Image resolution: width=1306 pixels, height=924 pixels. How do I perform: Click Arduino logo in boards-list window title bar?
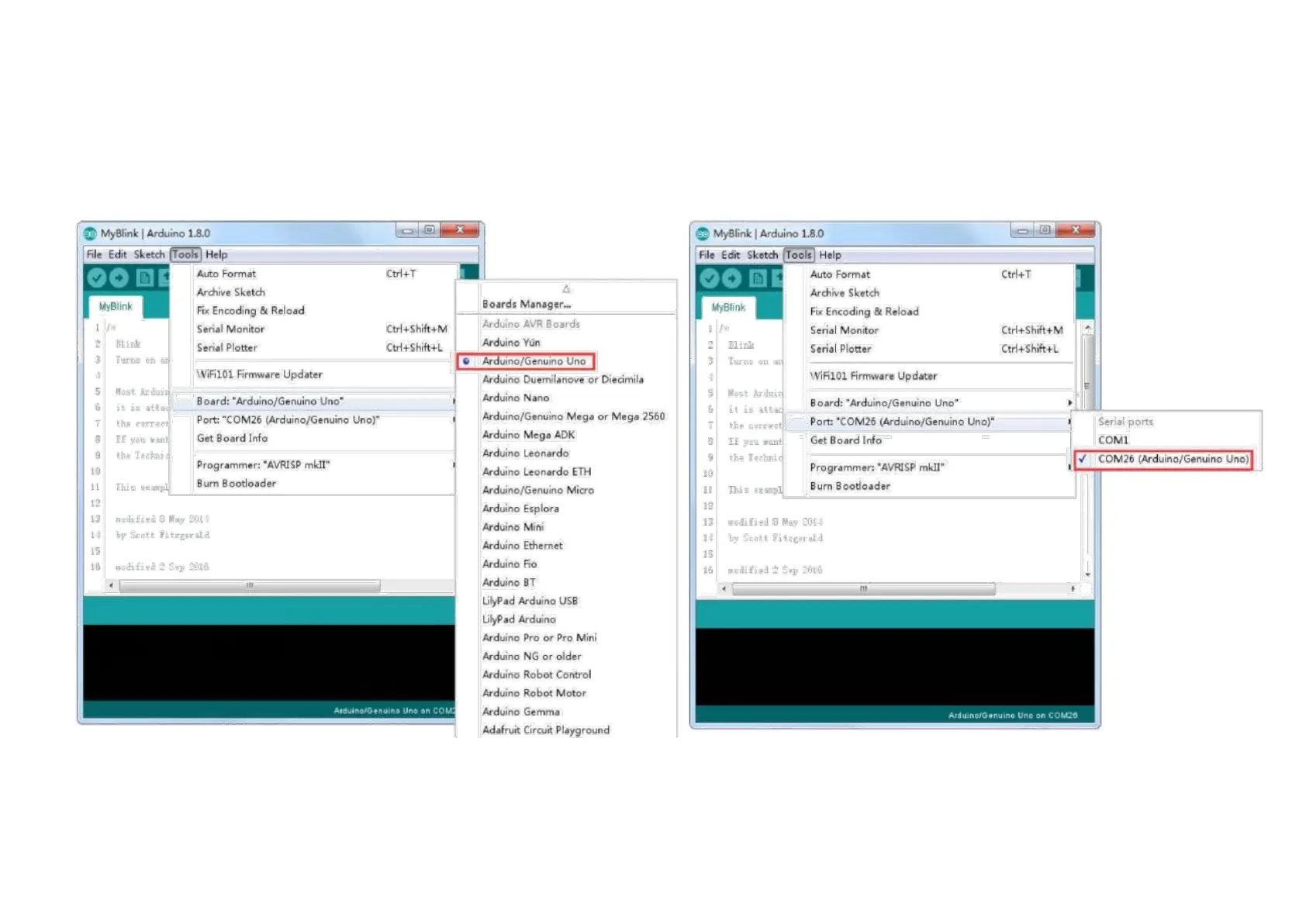click(x=91, y=233)
